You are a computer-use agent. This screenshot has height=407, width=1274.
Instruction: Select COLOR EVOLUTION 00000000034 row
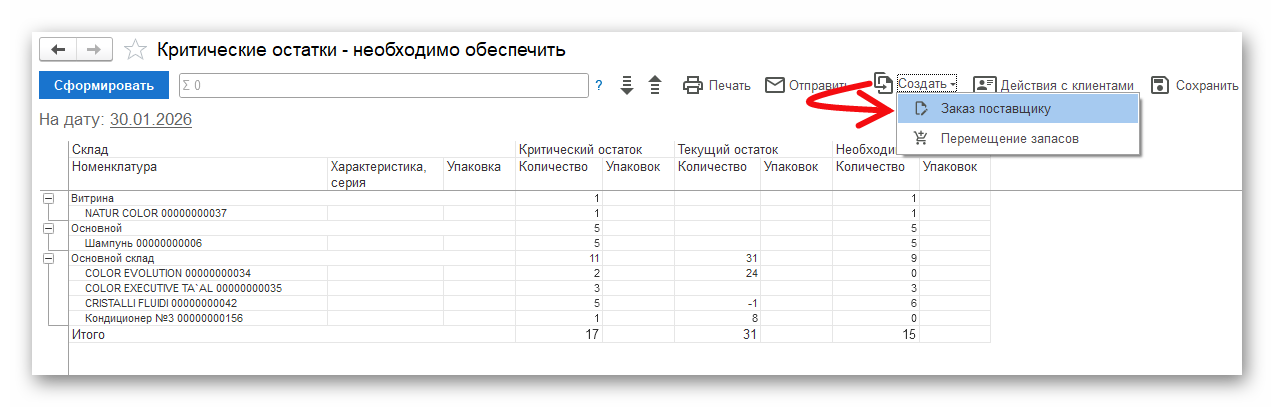coord(530,274)
